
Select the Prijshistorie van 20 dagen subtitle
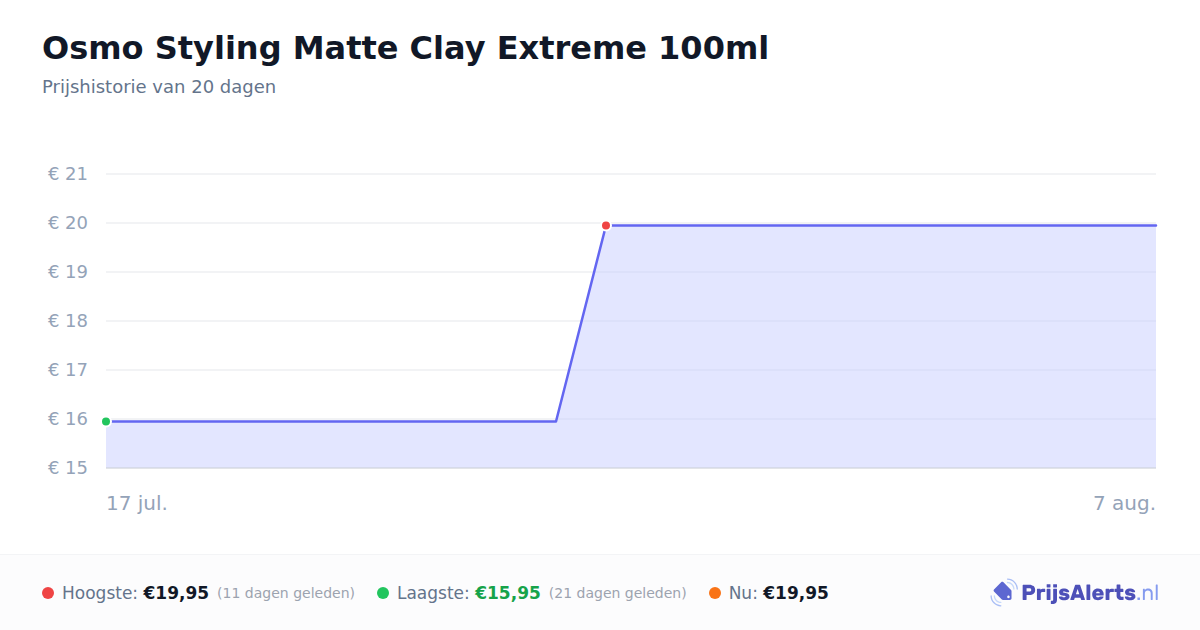(159, 87)
